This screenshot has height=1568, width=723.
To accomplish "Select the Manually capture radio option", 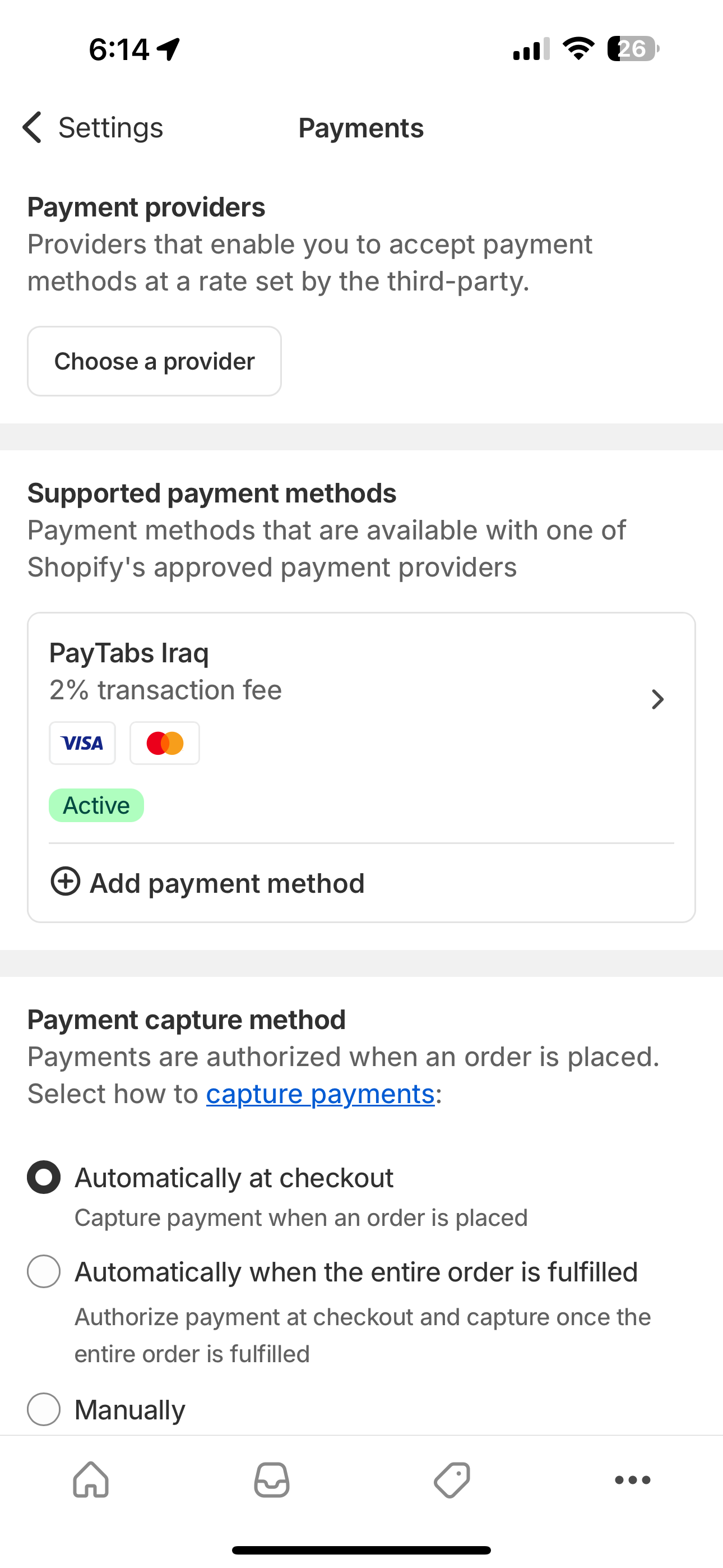I will [44, 1409].
